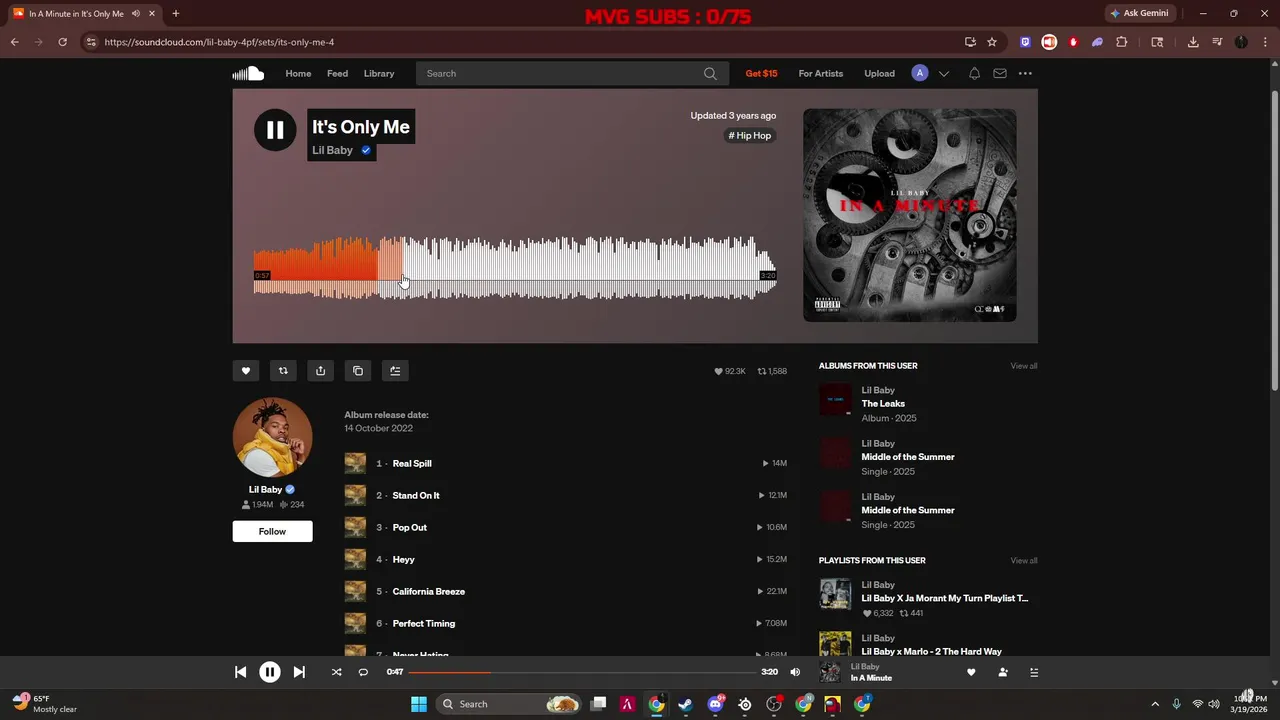Click the search magnifier icon
The width and height of the screenshot is (1280, 720).
pos(710,73)
